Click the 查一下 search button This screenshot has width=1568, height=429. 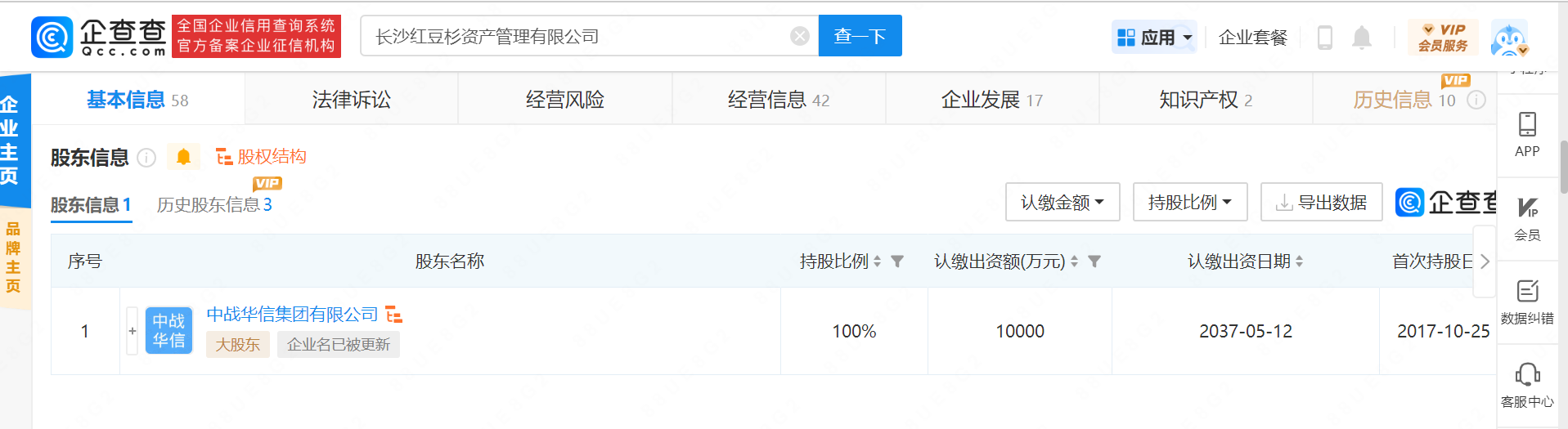coord(860,36)
